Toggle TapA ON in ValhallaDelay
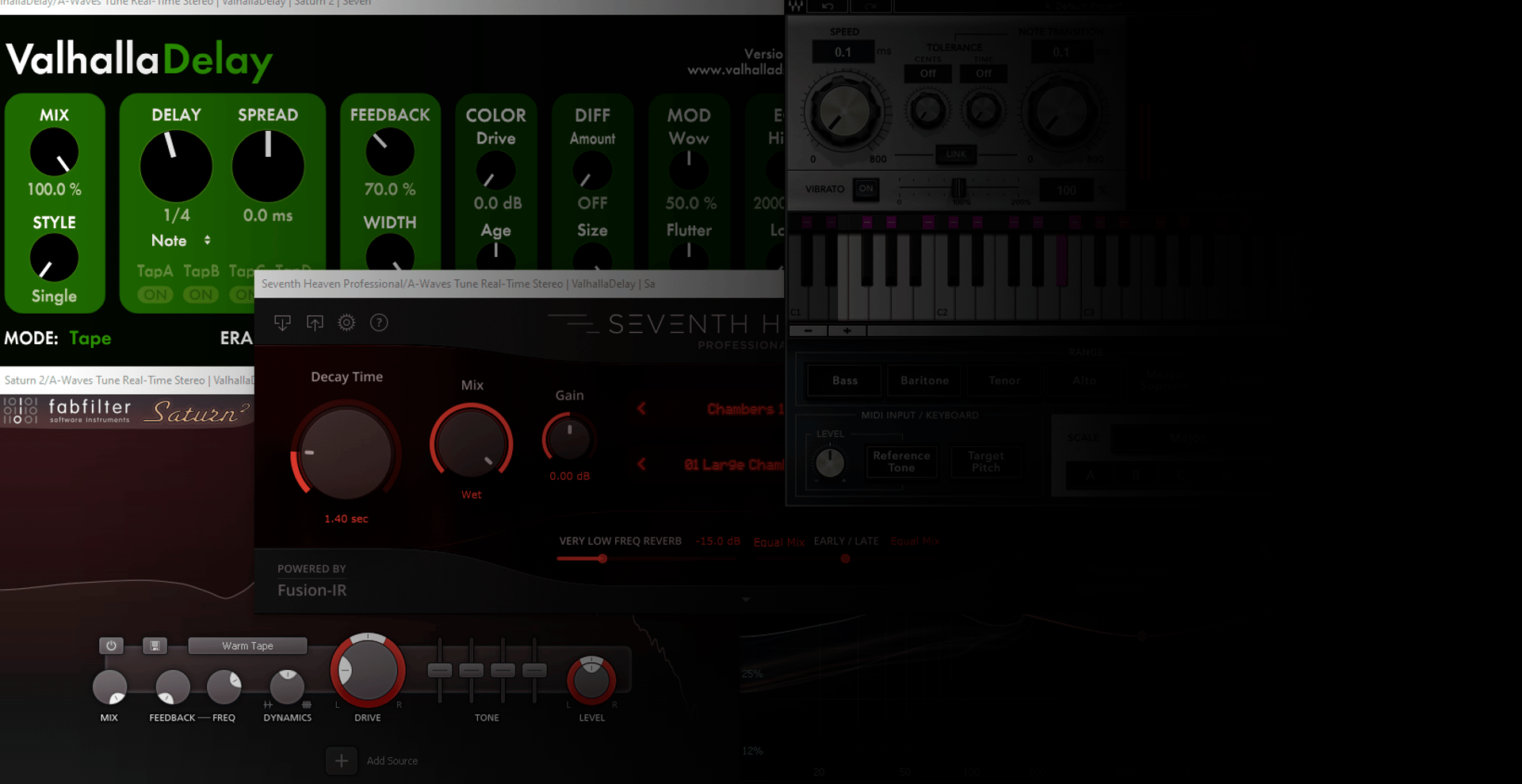This screenshot has height=784, width=1522. pyautogui.click(x=155, y=295)
